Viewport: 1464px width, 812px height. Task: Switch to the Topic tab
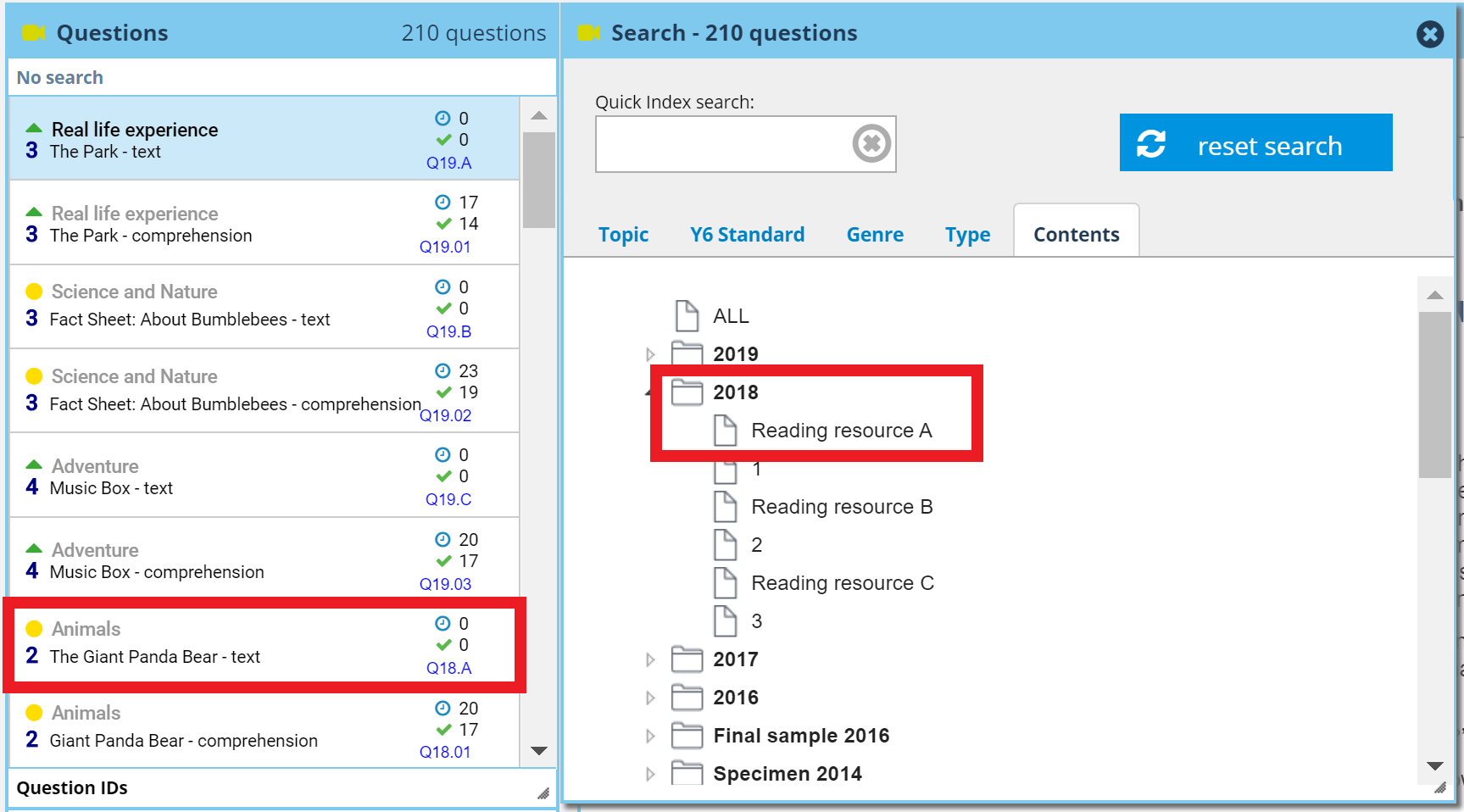click(x=623, y=235)
